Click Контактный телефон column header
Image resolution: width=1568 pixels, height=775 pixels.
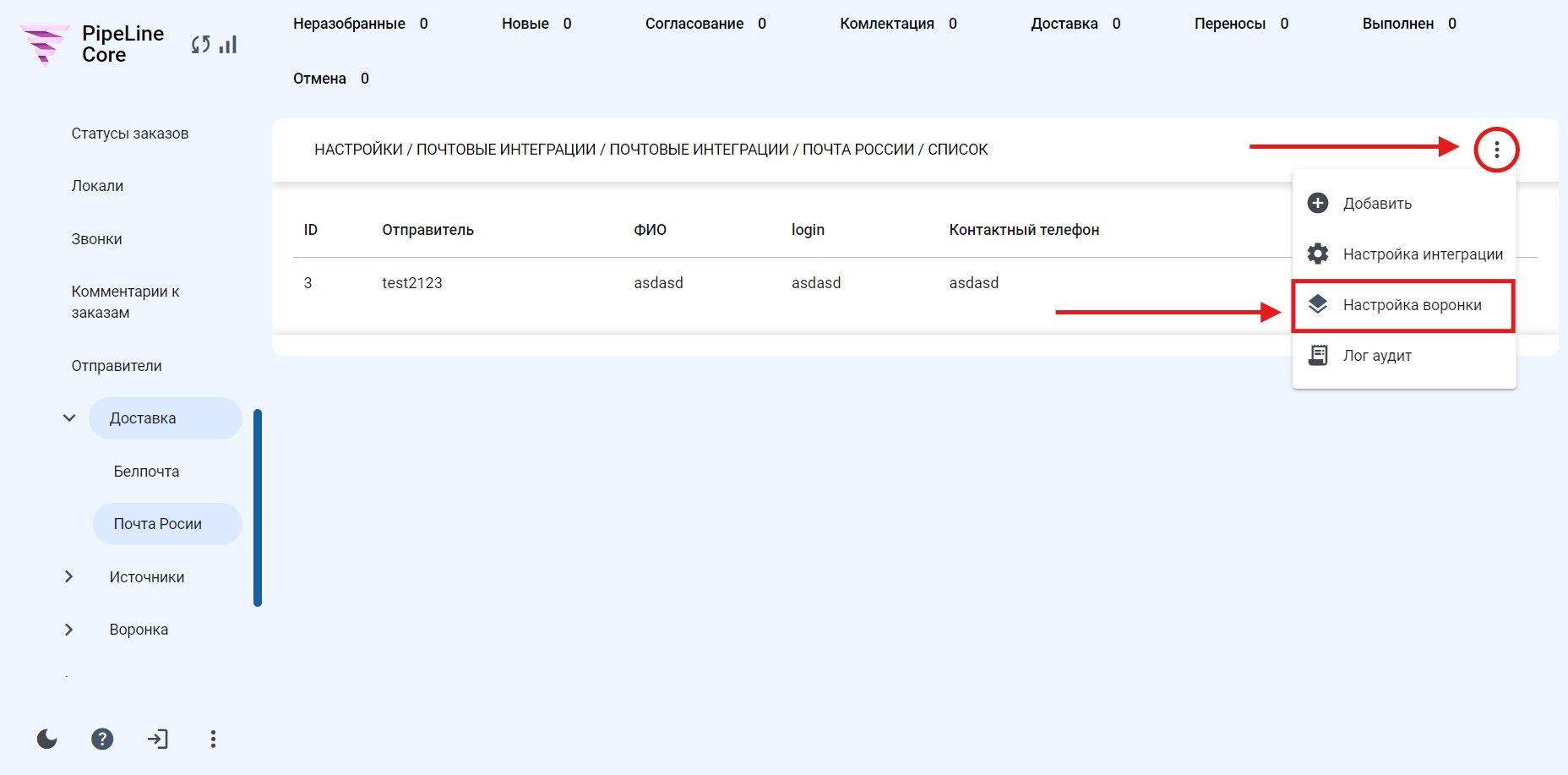coord(1024,230)
